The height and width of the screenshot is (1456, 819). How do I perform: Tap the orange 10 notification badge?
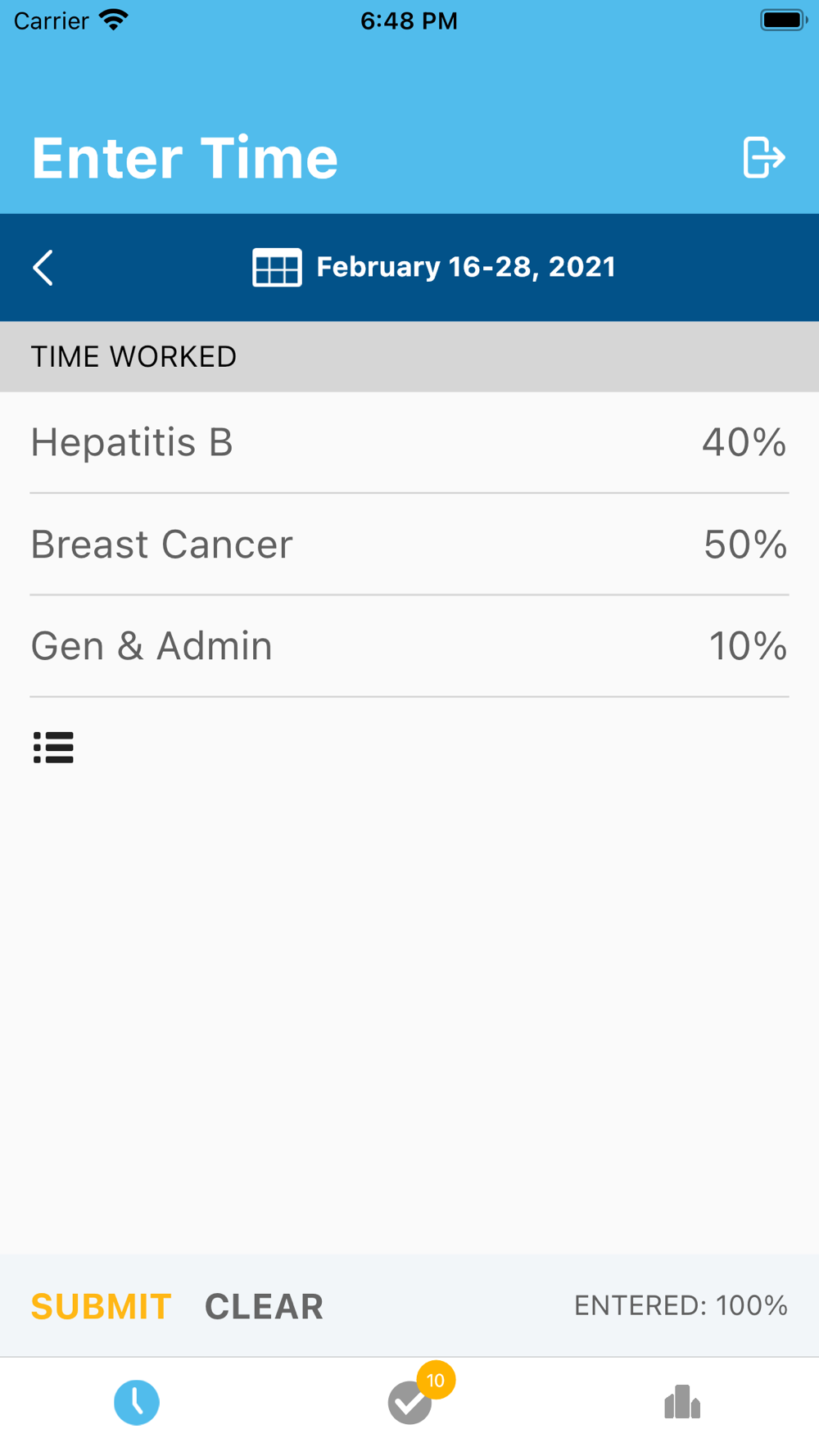[x=436, y=1381]
